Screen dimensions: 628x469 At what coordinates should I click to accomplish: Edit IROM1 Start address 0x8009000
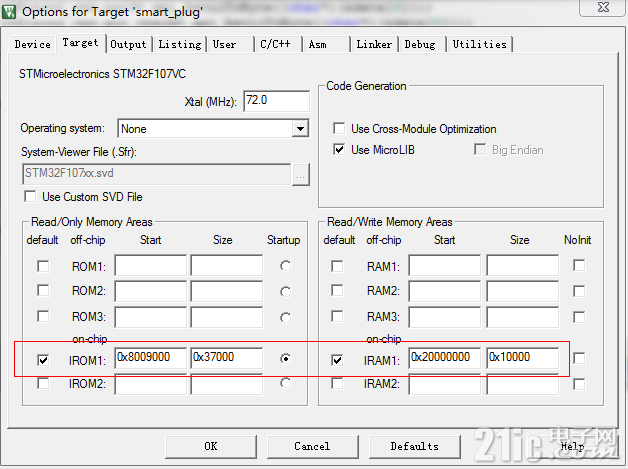tap(151, 358)
